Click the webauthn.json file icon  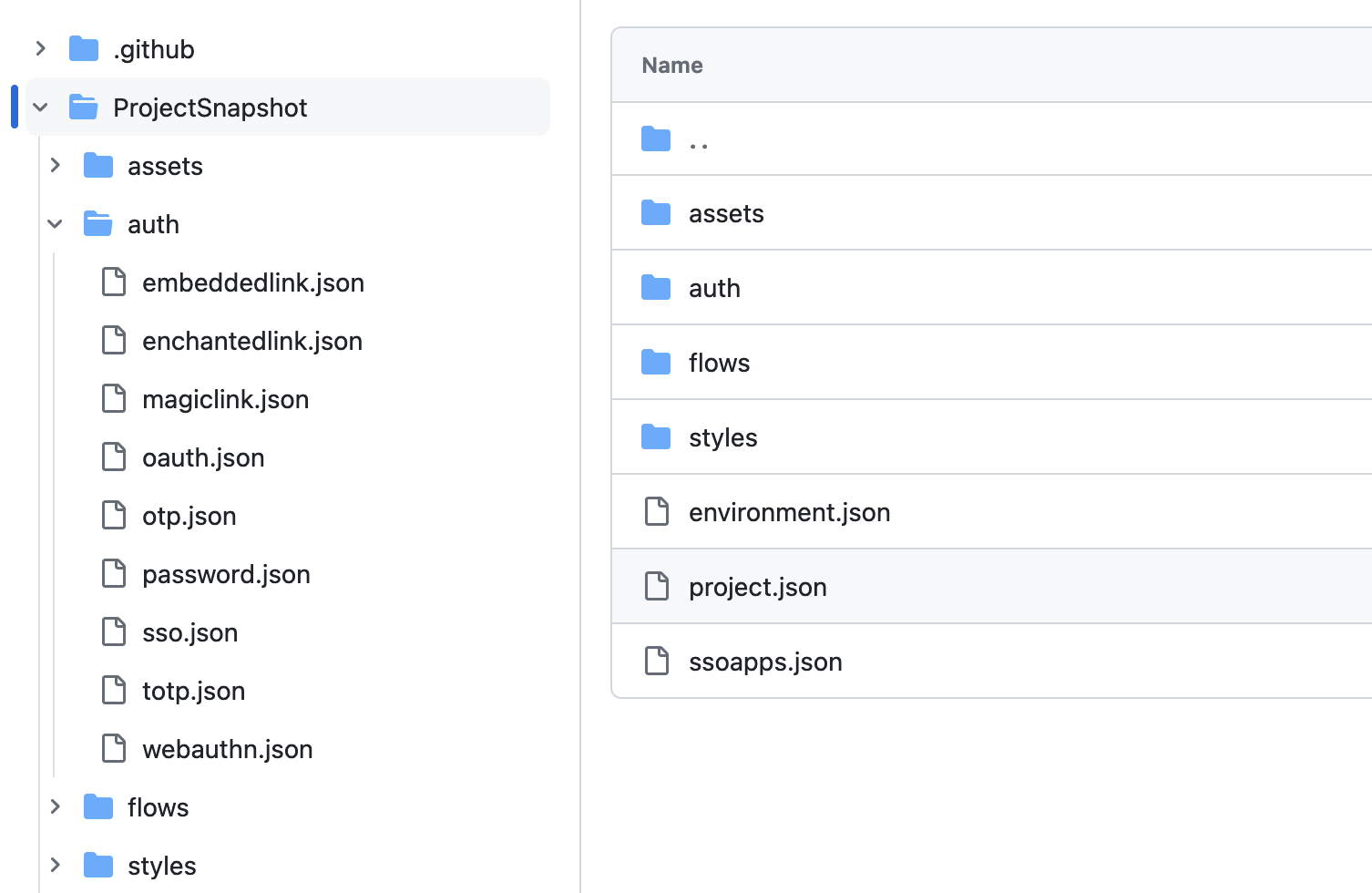114,749
